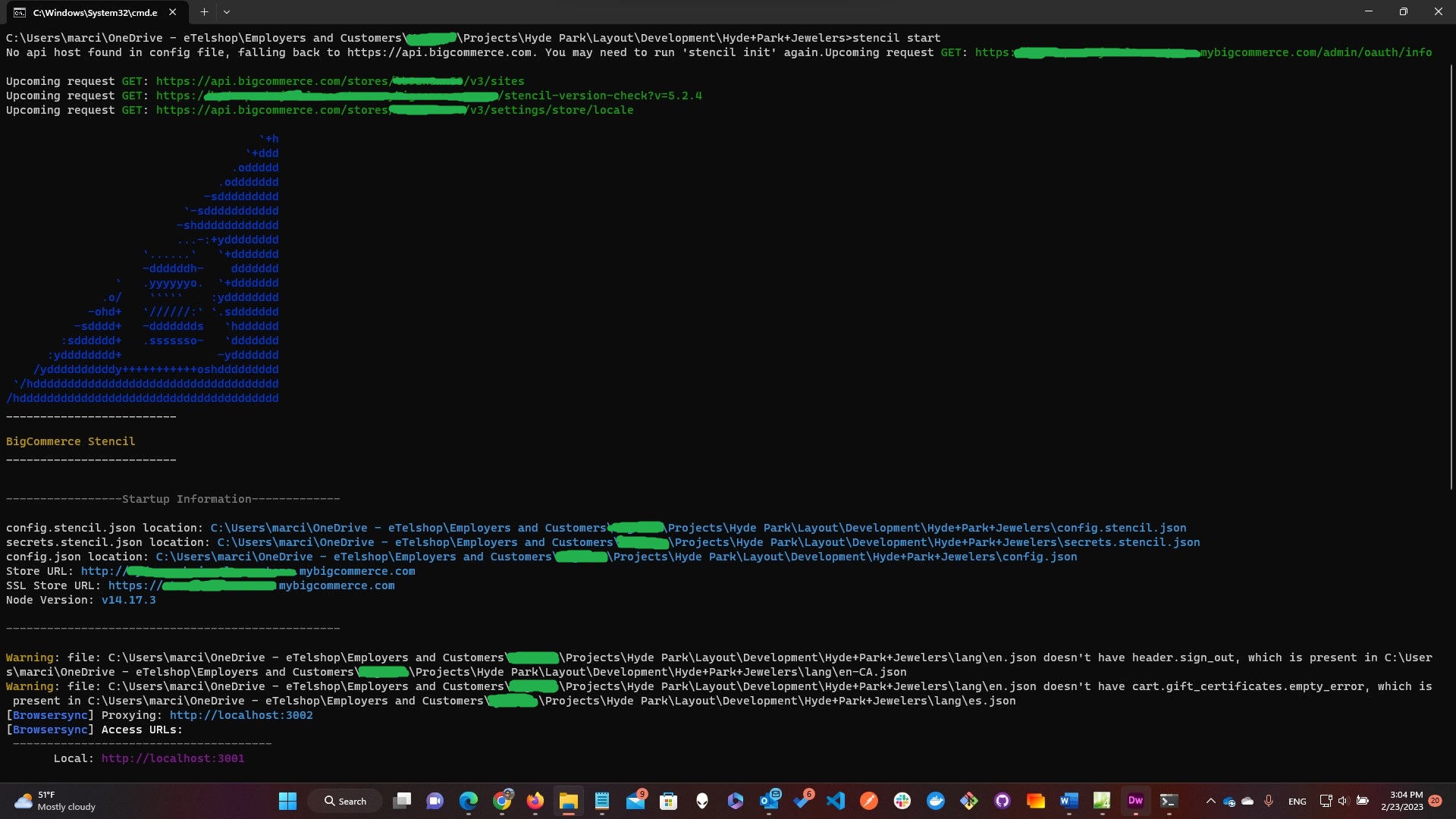Open Visual Studio Code from the taskbar

(x=836, y=801)
